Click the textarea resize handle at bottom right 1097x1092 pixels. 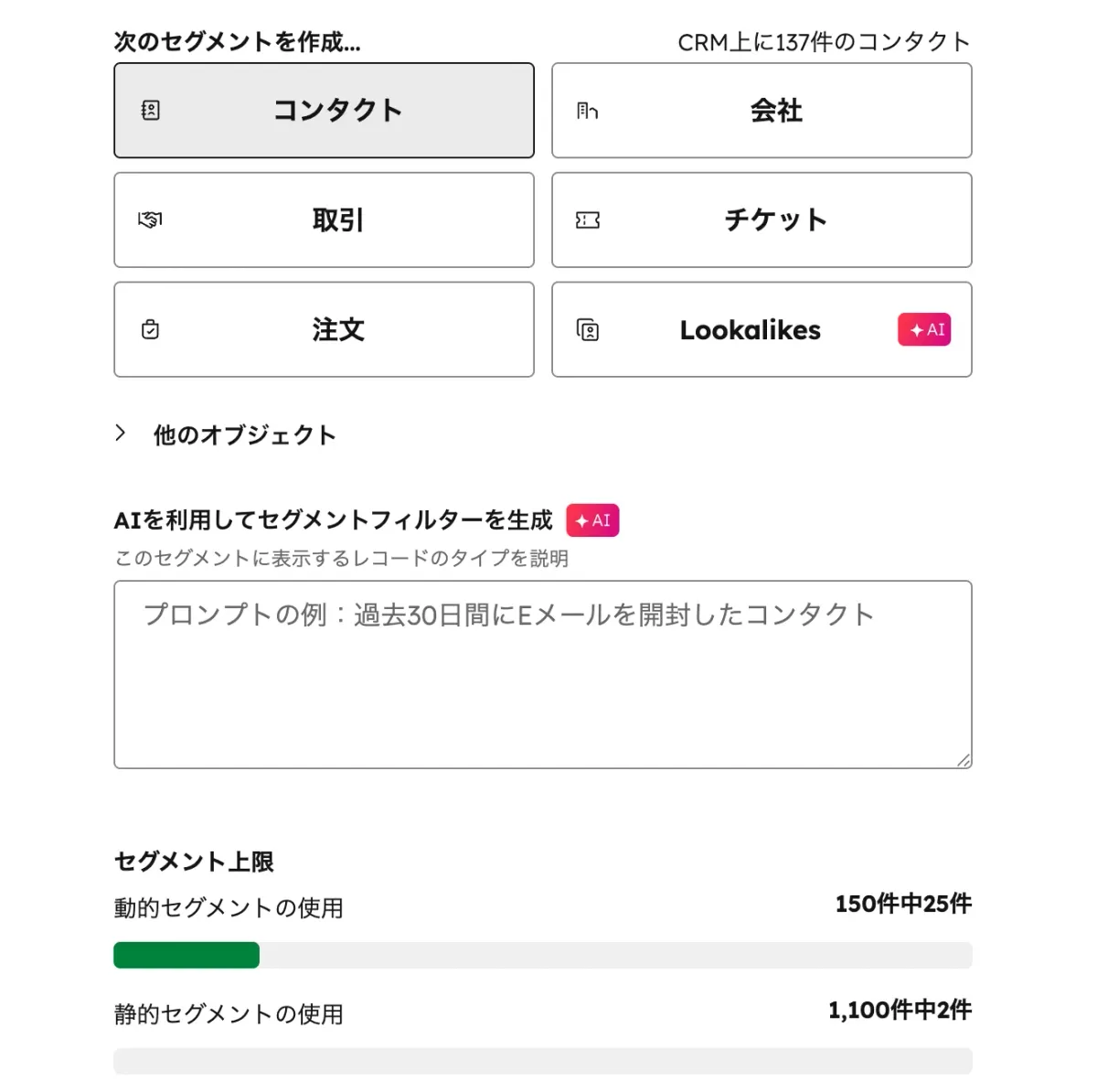[964, 758]
